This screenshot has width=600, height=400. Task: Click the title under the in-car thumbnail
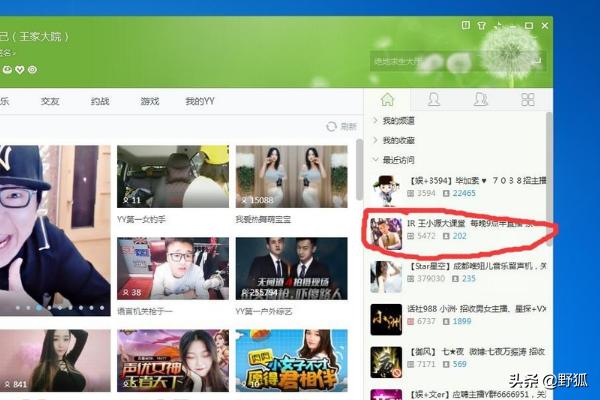click(141, 220)
